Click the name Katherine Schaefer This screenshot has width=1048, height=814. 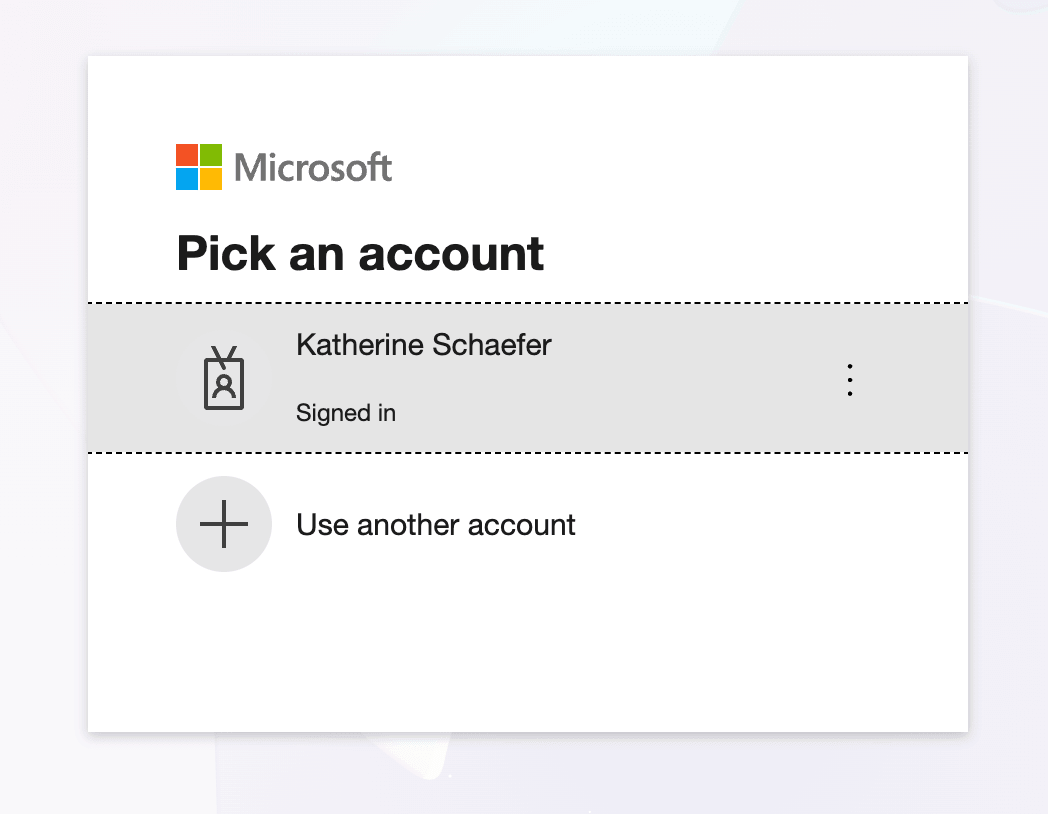(424, 345)
